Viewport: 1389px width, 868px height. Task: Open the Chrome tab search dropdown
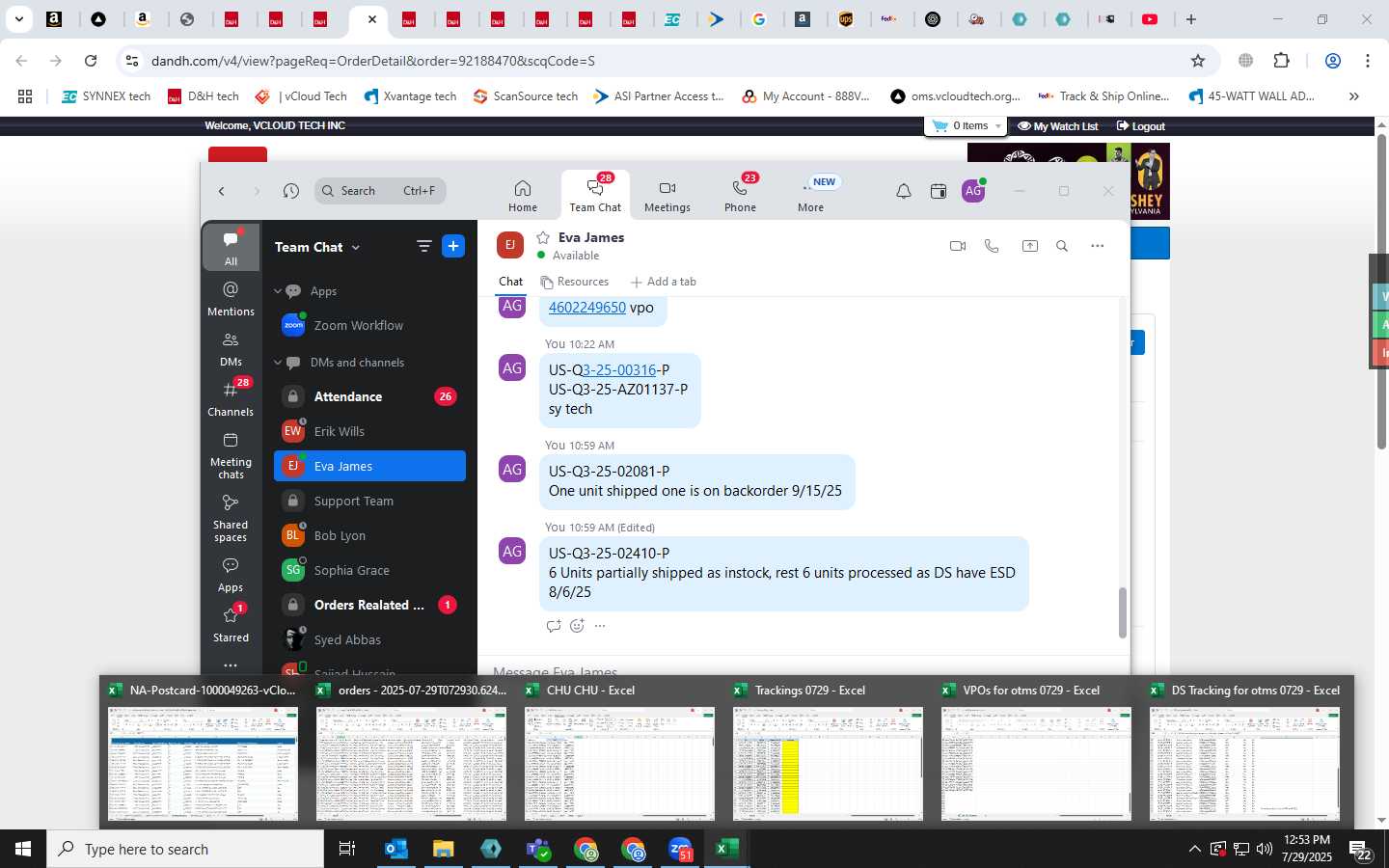tap(18, 19)
